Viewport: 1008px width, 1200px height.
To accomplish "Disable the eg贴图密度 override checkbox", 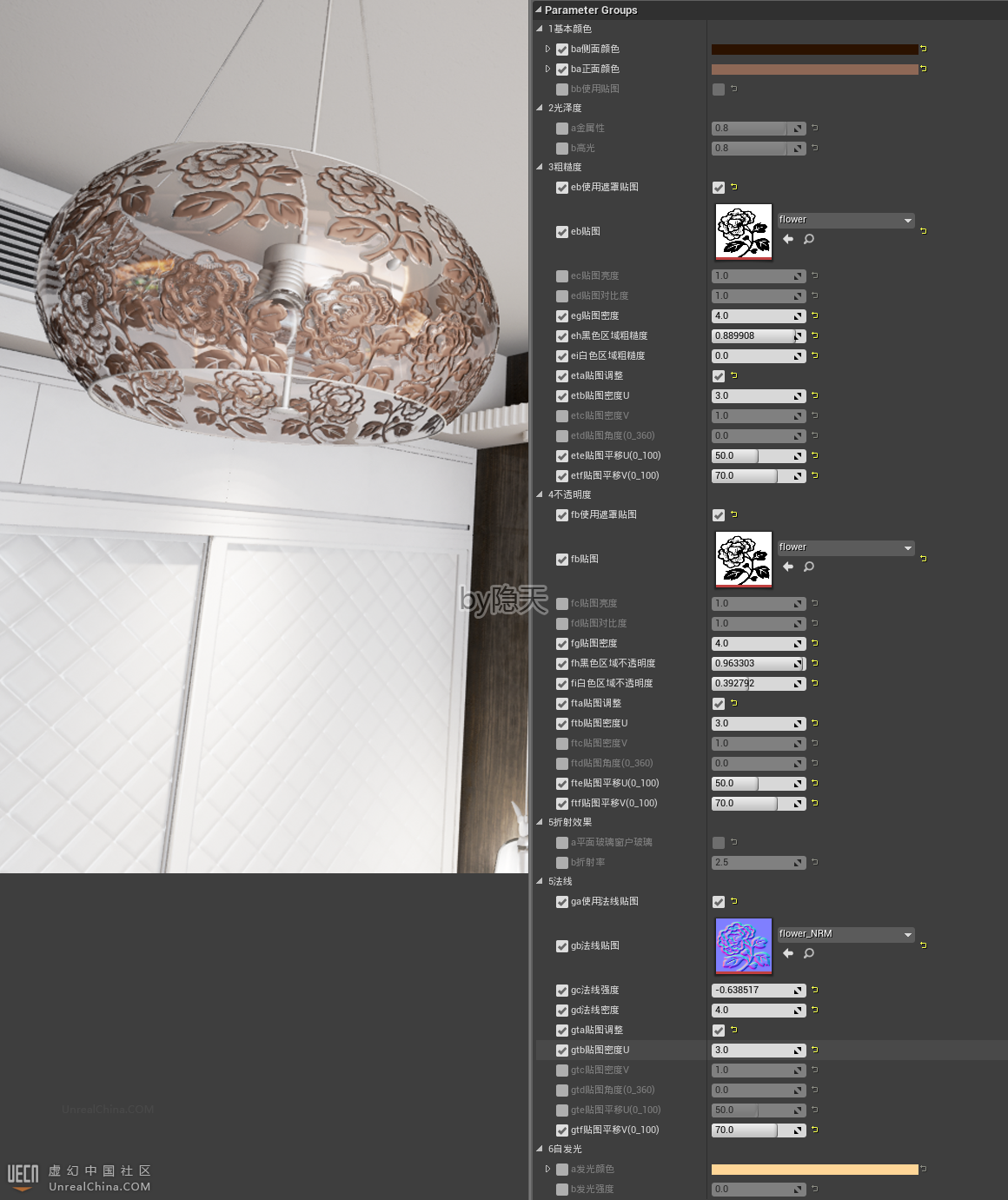I will (x=562, y=316).
